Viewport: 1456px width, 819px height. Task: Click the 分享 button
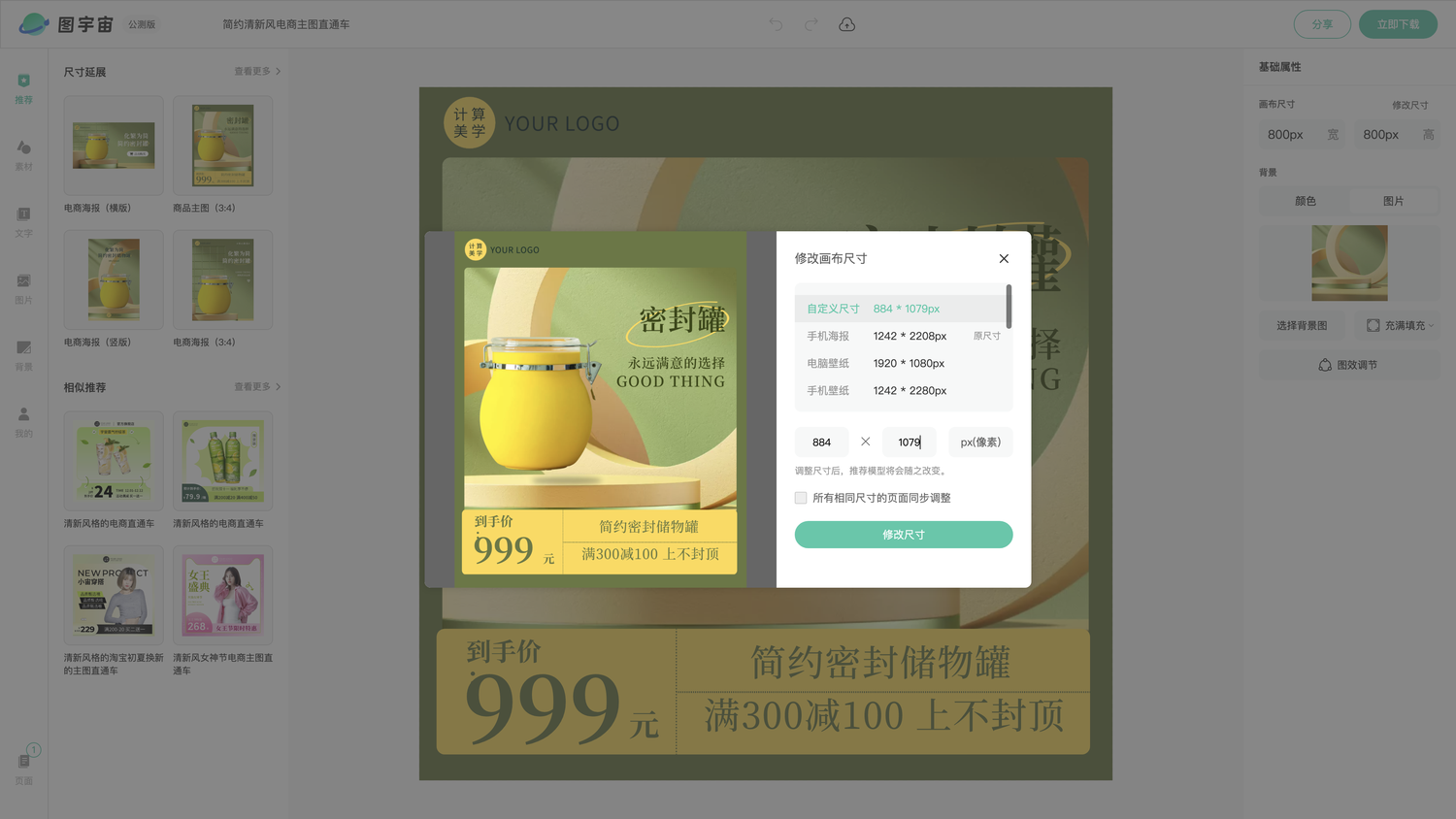coord(1322,24)
